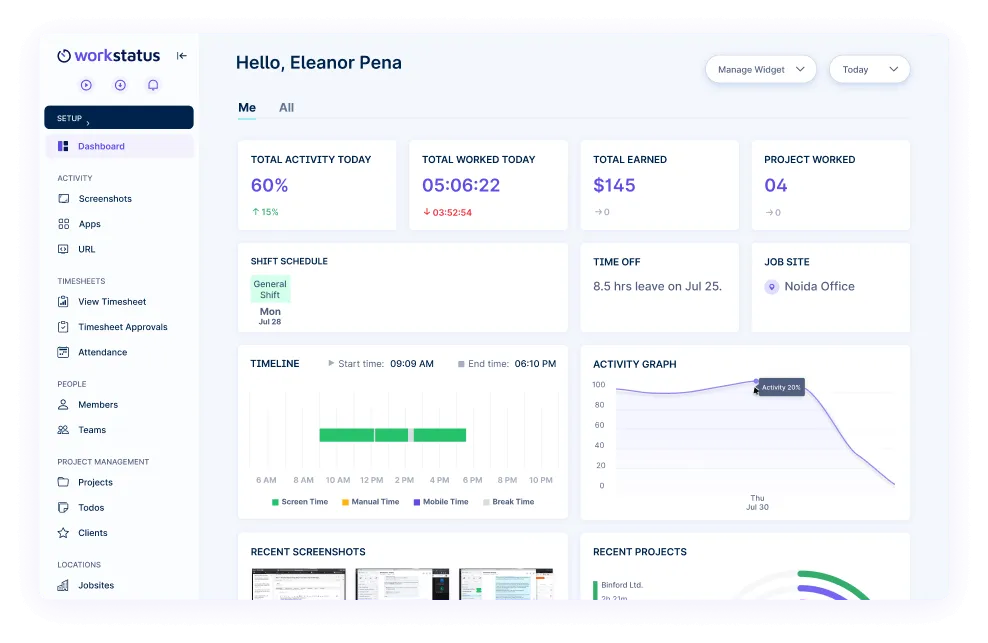Toggle Break Time legend gray swatch
The width and height of the screenshot is (988, 643).
click(486, 502)
